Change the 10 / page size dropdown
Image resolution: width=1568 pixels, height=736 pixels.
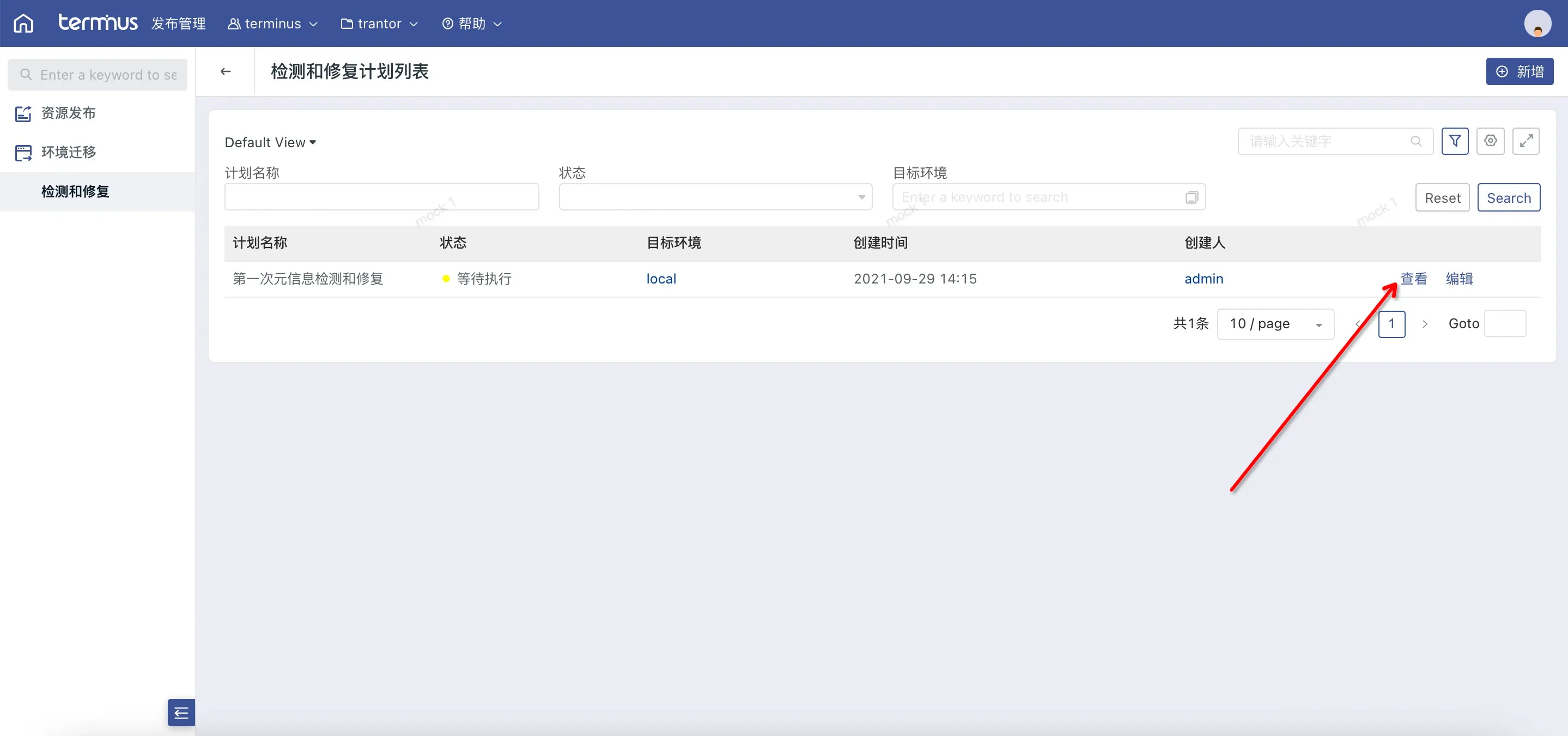[x=1275, y=324]
